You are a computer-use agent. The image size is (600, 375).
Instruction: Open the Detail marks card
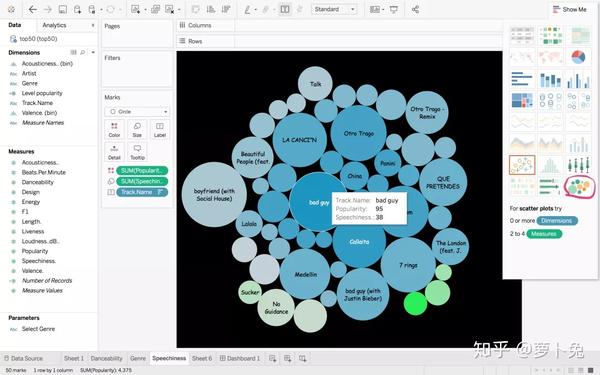114,152
